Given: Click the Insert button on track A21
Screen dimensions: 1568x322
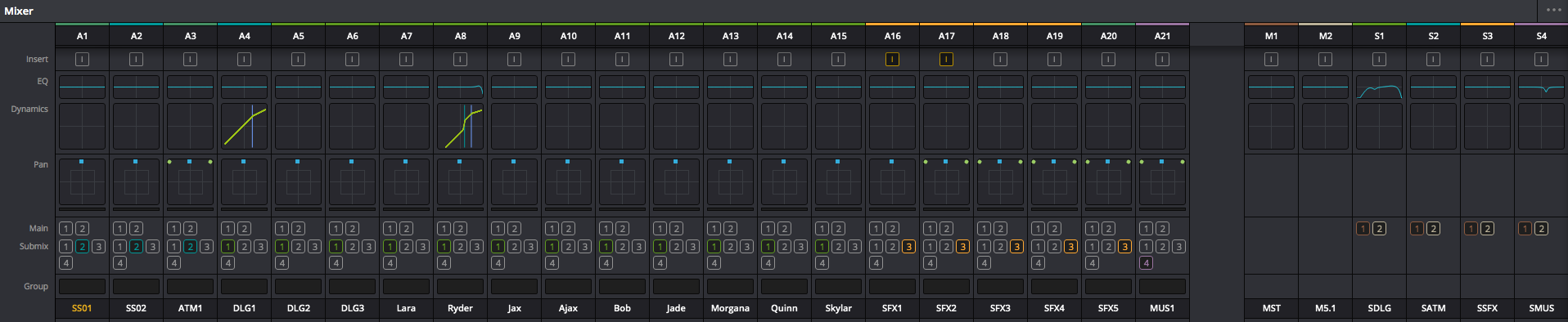Looking at the screenshot, I should (x=1162, y=59).
